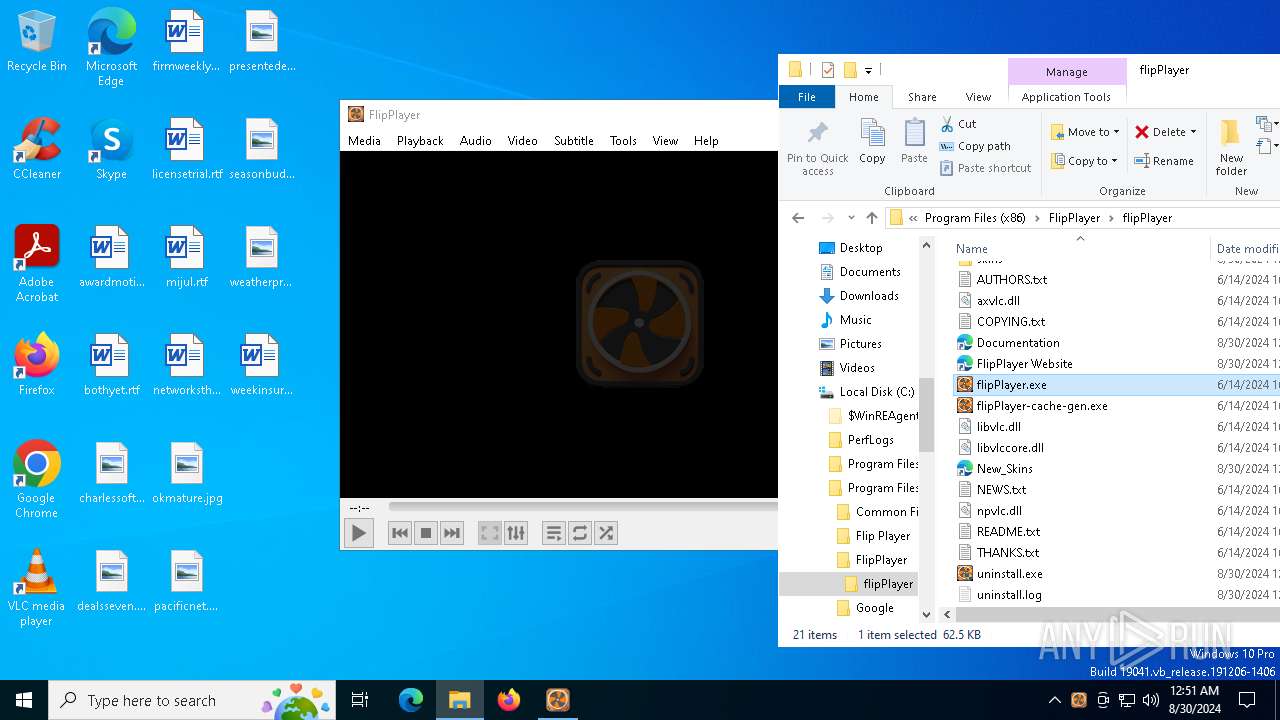Click Paste shortcut in the ribbon
1280x720 pixels.
coord(985,168)
